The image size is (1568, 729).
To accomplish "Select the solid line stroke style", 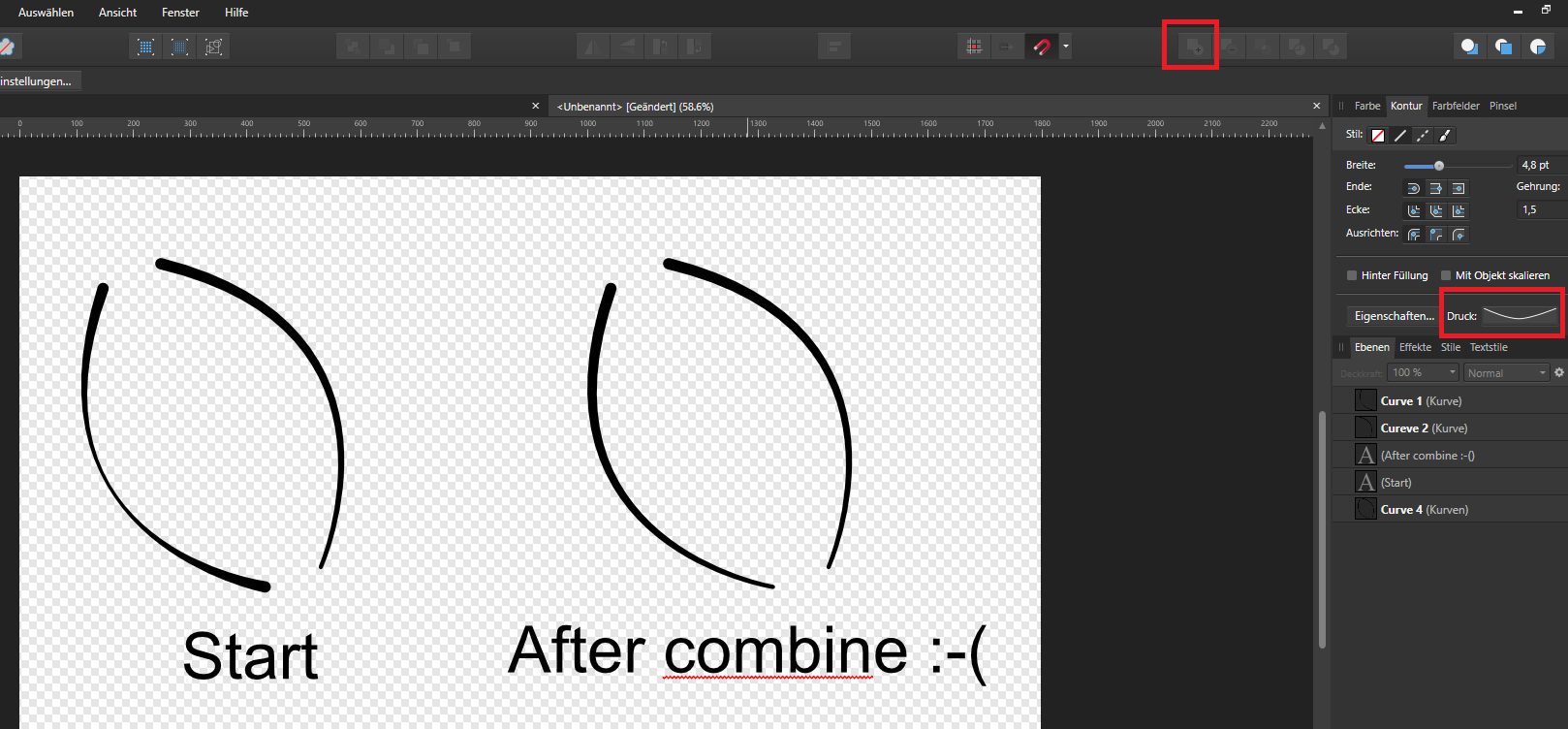I will pyautogui.click(x=1400, y=136).
